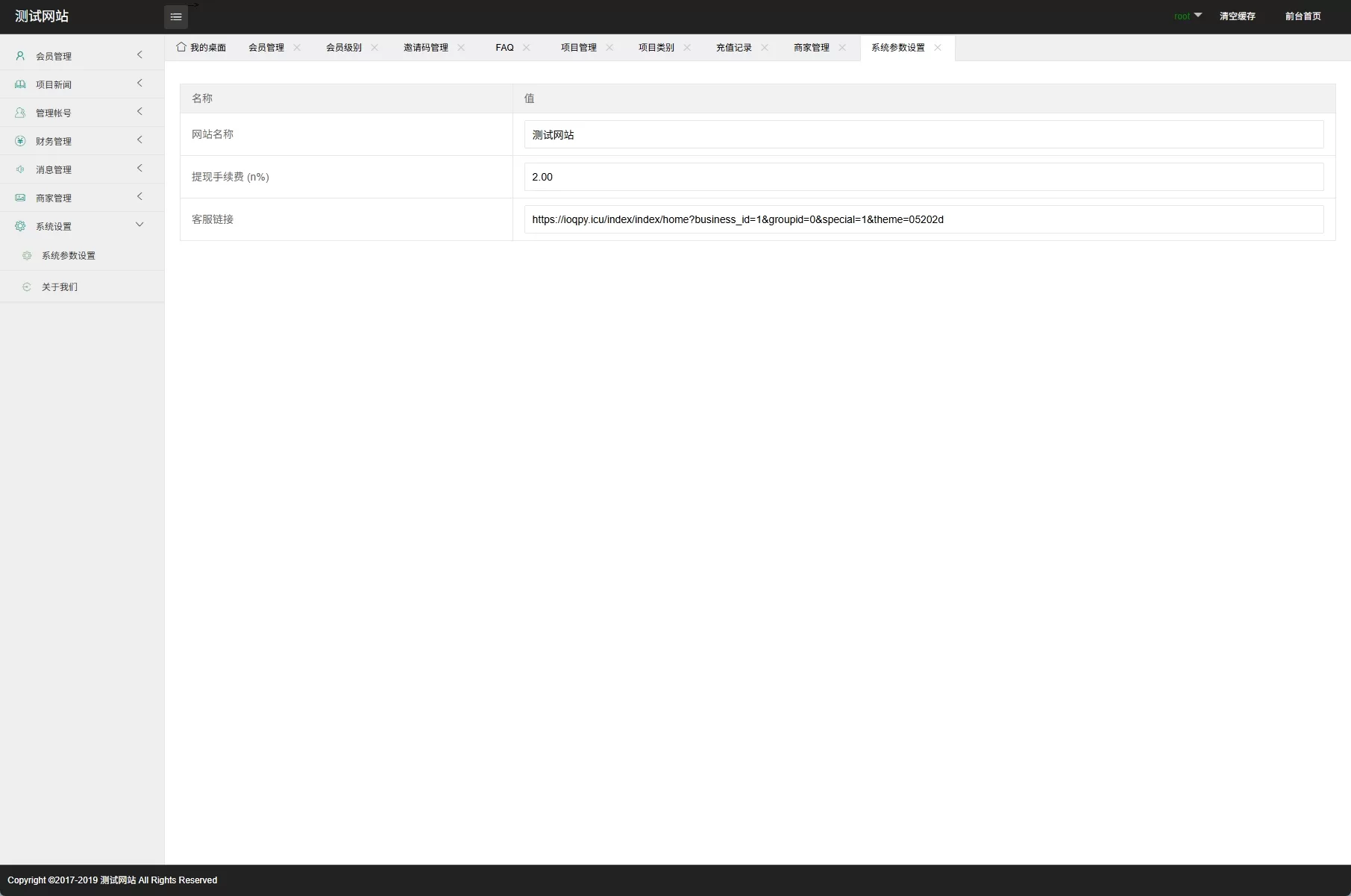Switch to the 邀请码管理 tab
The image size is (1351, 896).
(425, 48)
